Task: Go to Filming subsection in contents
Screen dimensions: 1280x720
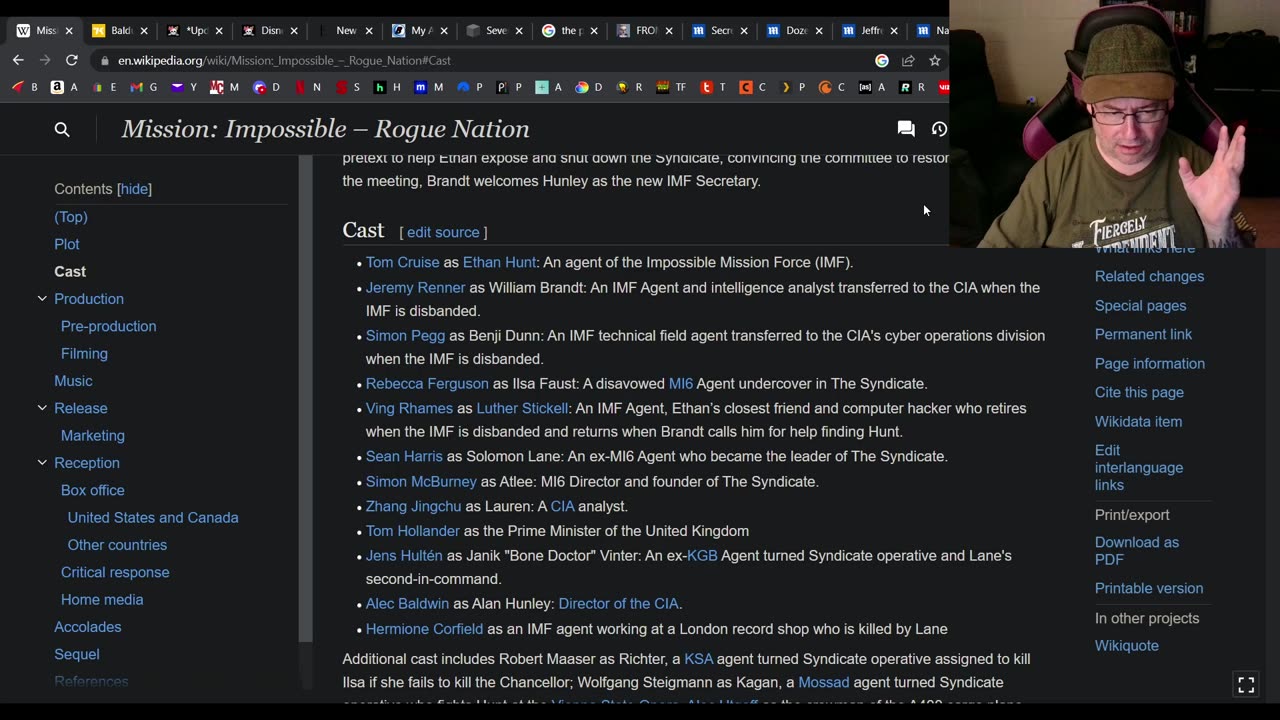Action: (x=84, y=354)
